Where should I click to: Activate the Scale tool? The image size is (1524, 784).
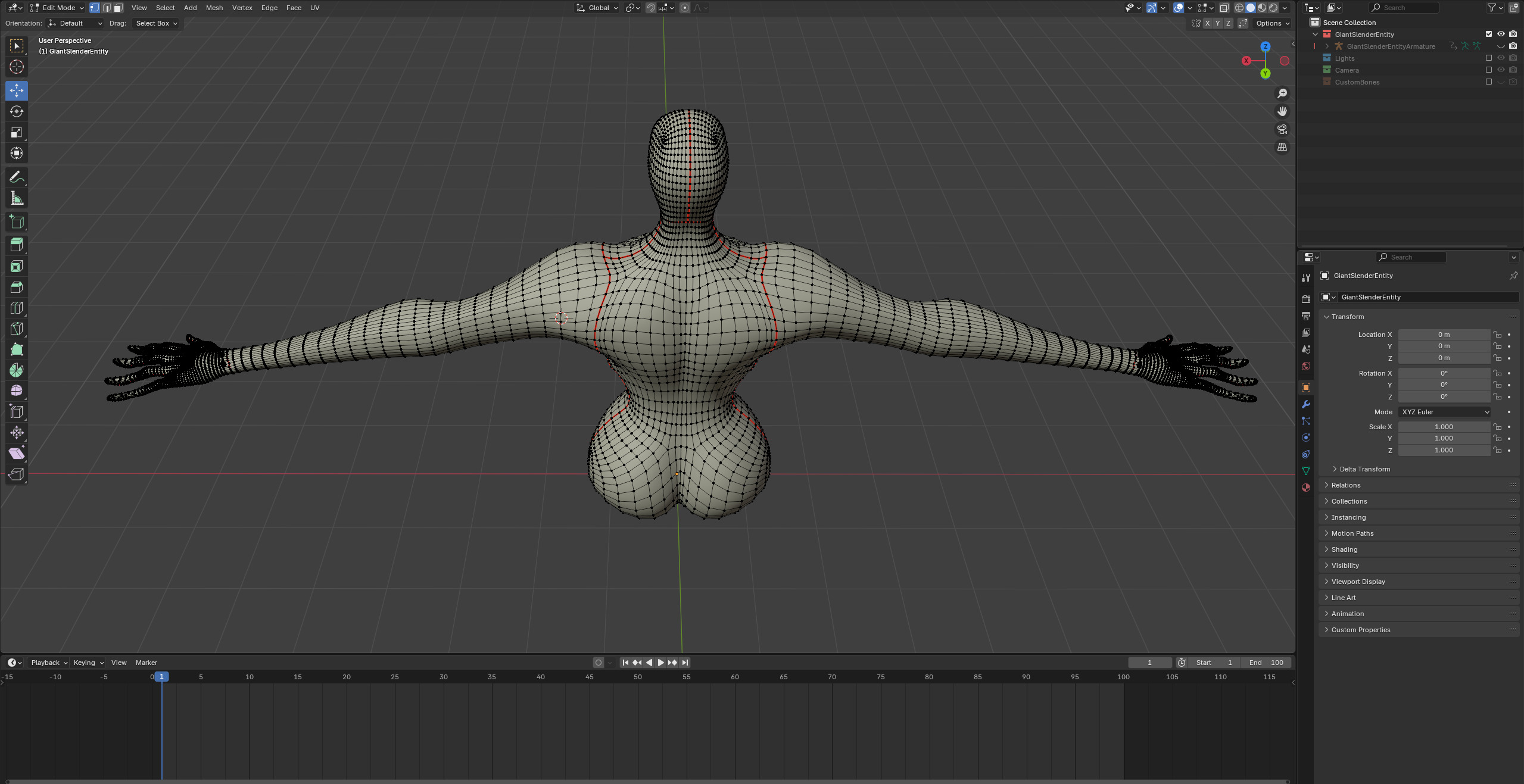17,132
